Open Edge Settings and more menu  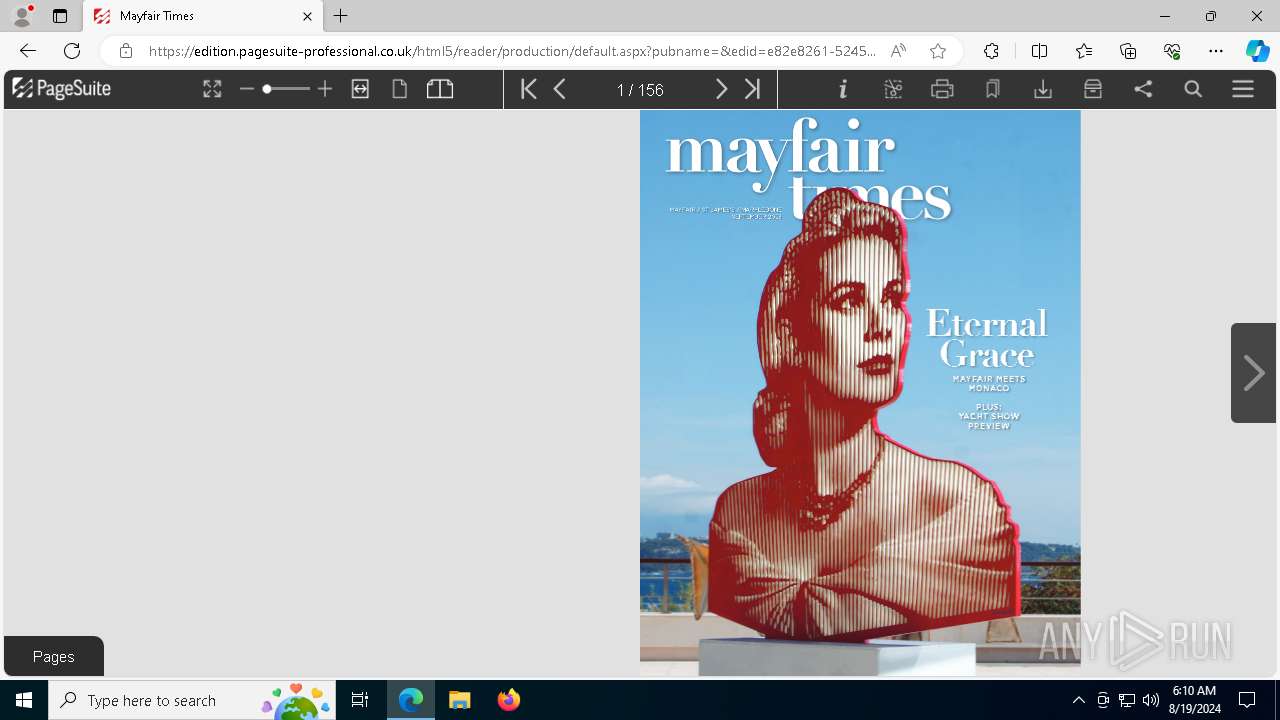click(1216, 51)
